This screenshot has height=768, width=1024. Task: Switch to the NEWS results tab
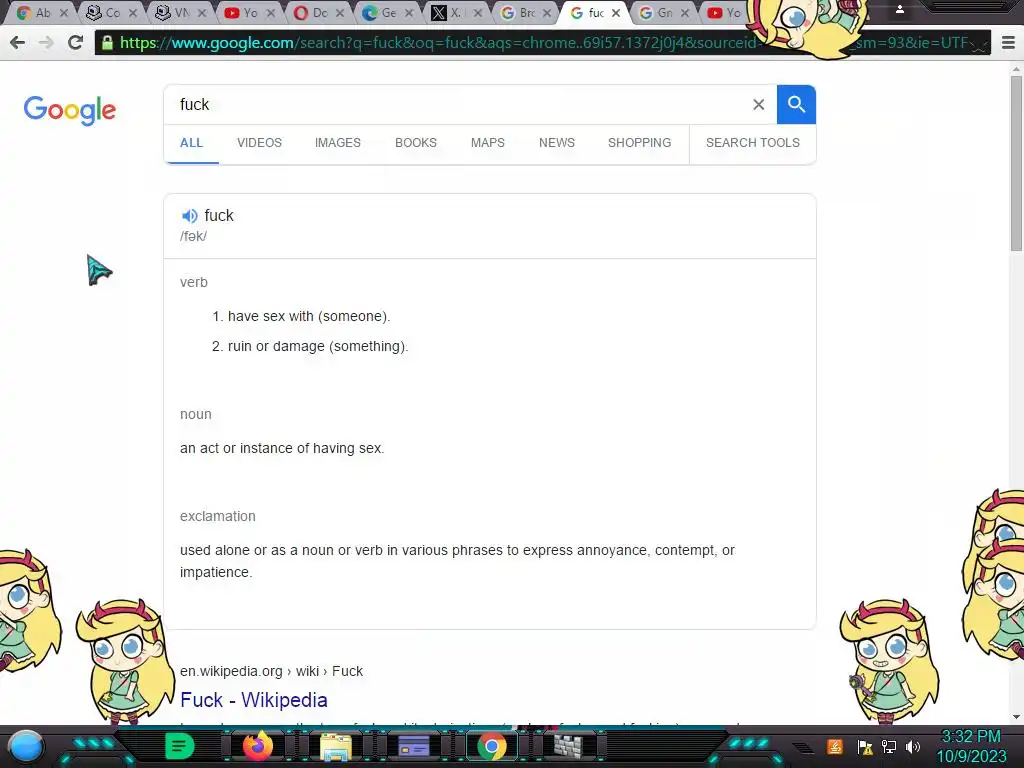557,142
